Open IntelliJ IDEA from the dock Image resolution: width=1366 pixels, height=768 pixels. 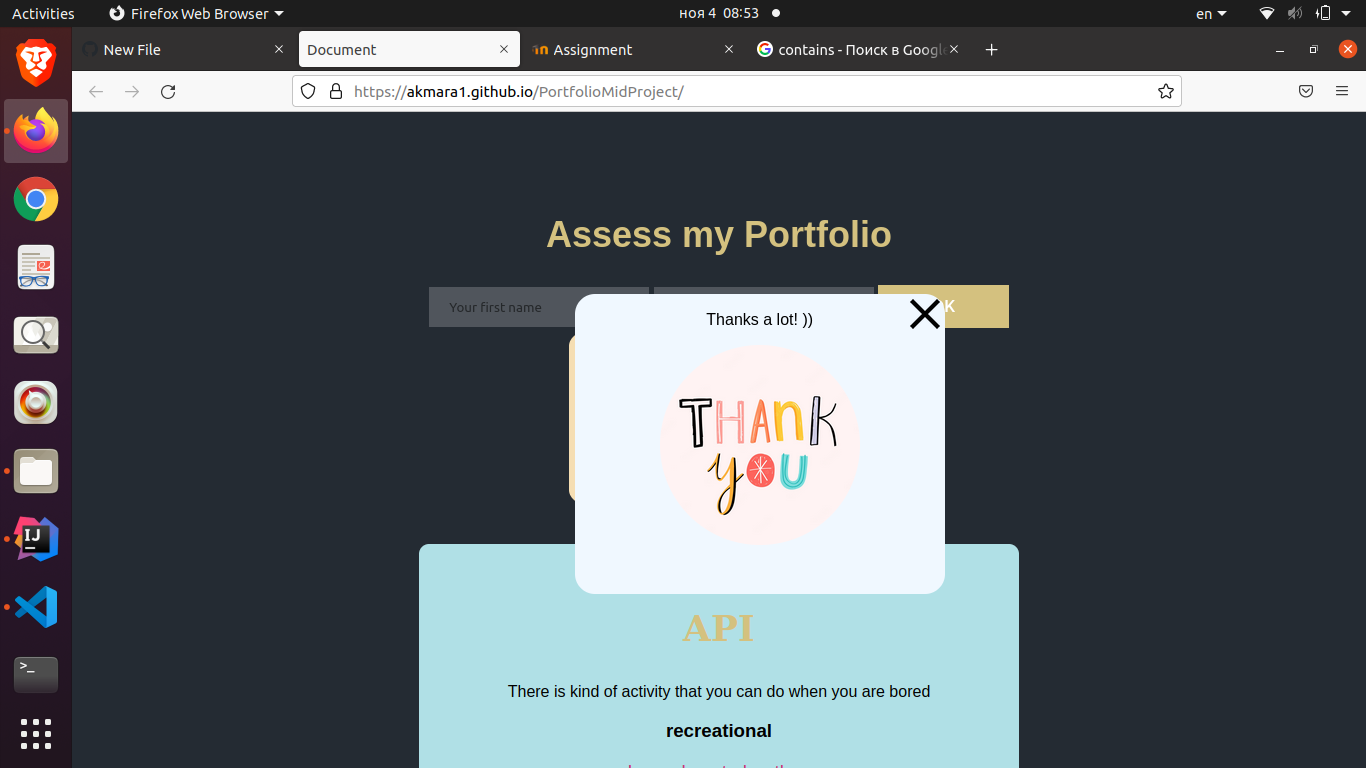(35, 539)
